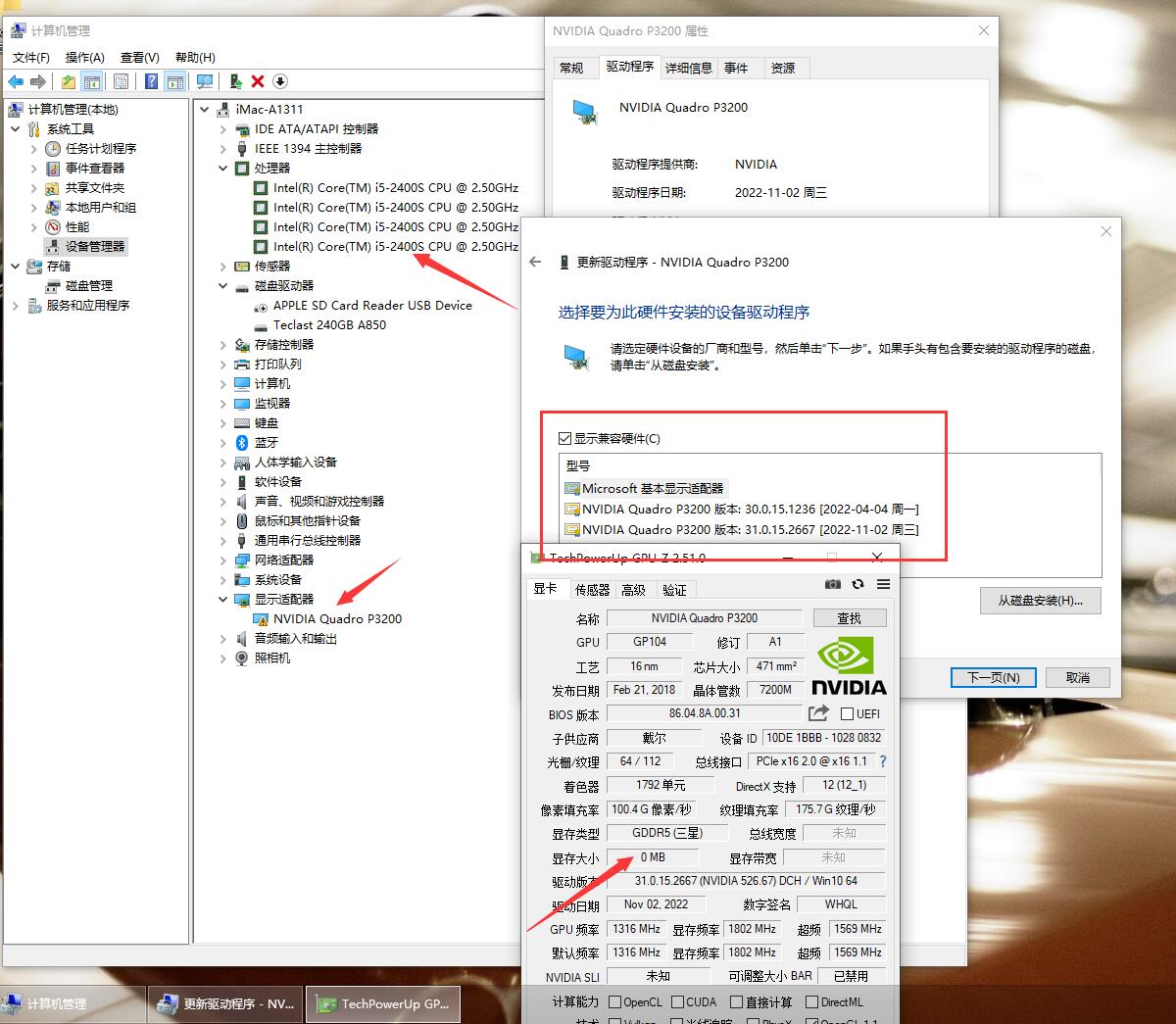Select Quadro P3200 version 31.0.15.2667 driver

click(x=742, y=529)
